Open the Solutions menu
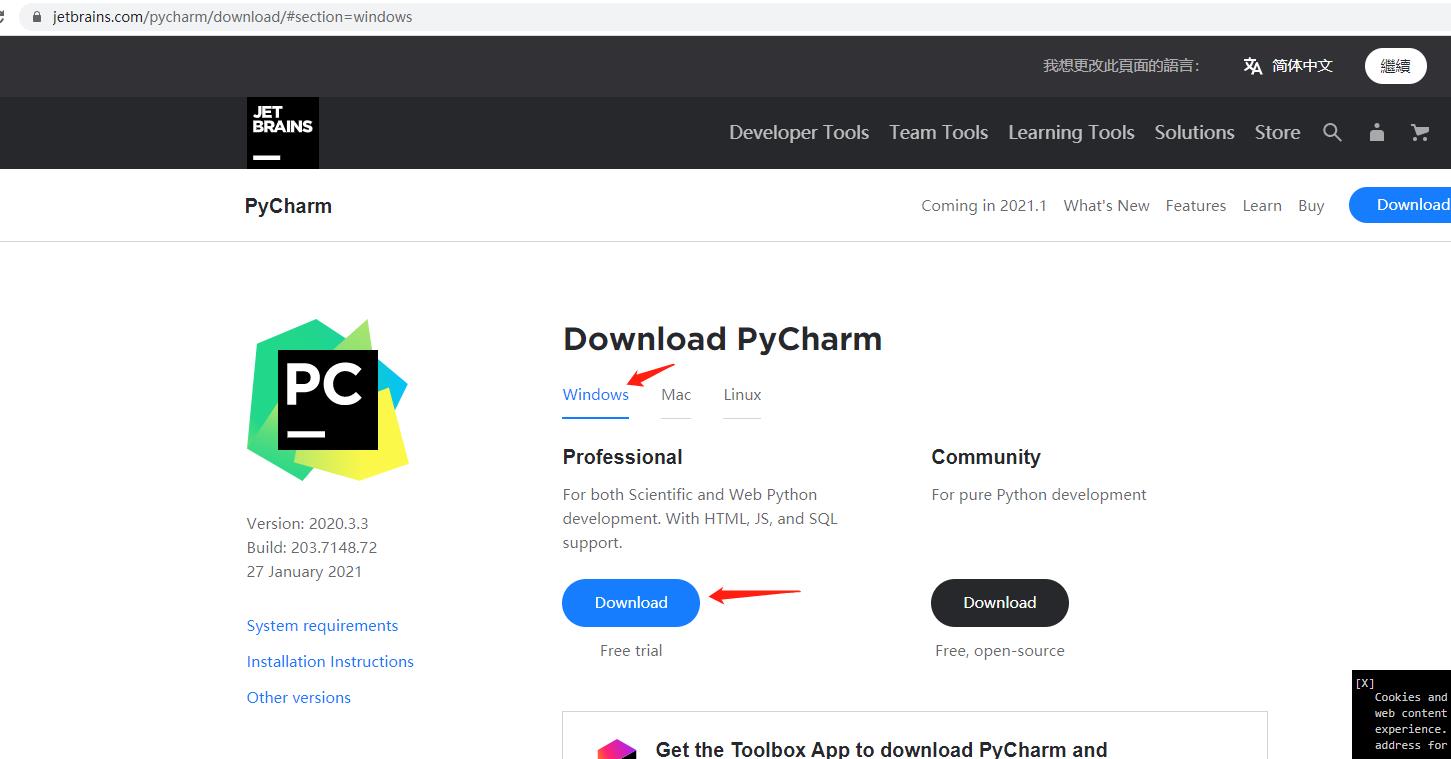This screenshot has width=1451, height=759. click(x=1194, y=132)
